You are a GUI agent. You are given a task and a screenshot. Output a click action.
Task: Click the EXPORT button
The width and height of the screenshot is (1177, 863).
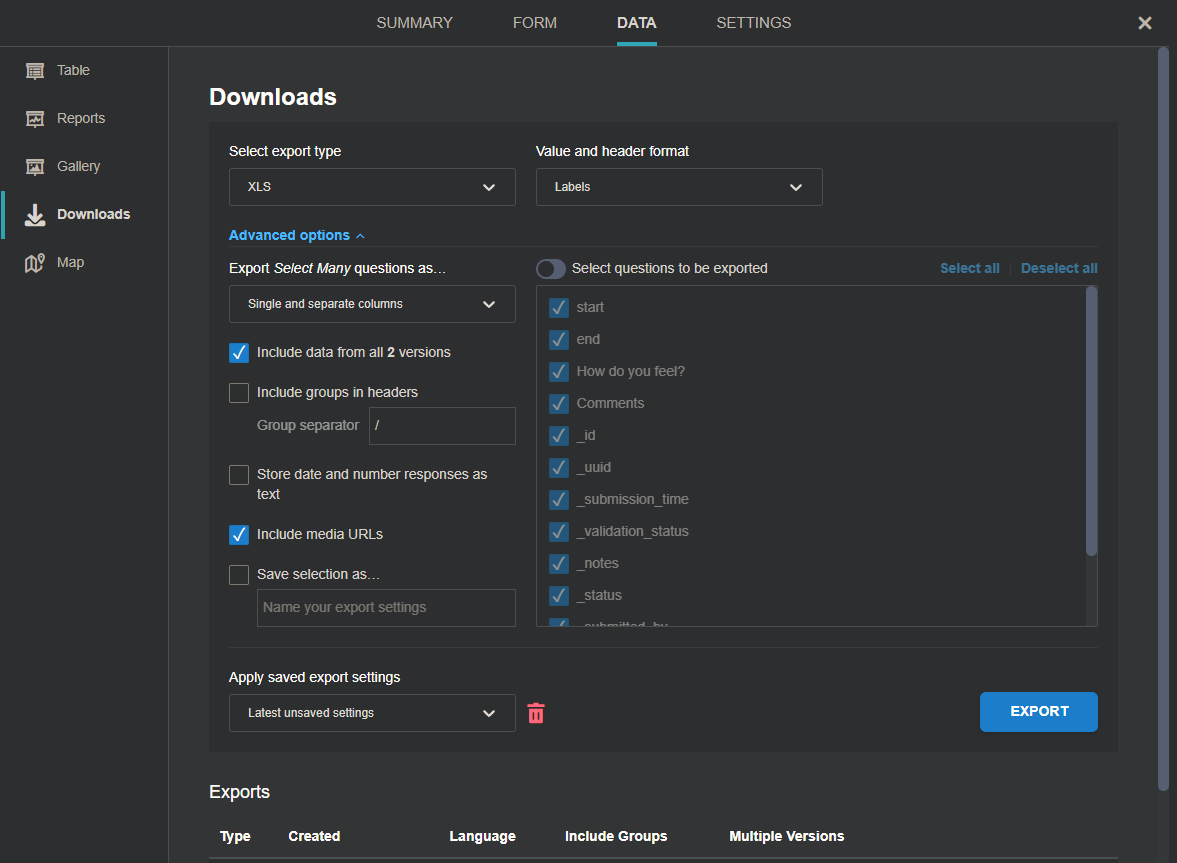pyautogui.click(x=1038, y=711)
